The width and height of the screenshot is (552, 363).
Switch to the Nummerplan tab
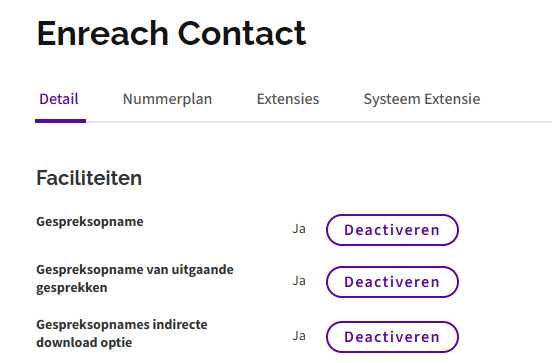pyautogui.click(x=167, y=99)
